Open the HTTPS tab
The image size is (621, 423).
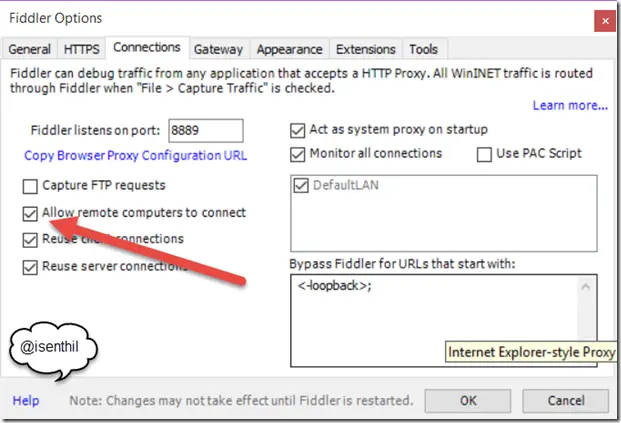(81, 49)
